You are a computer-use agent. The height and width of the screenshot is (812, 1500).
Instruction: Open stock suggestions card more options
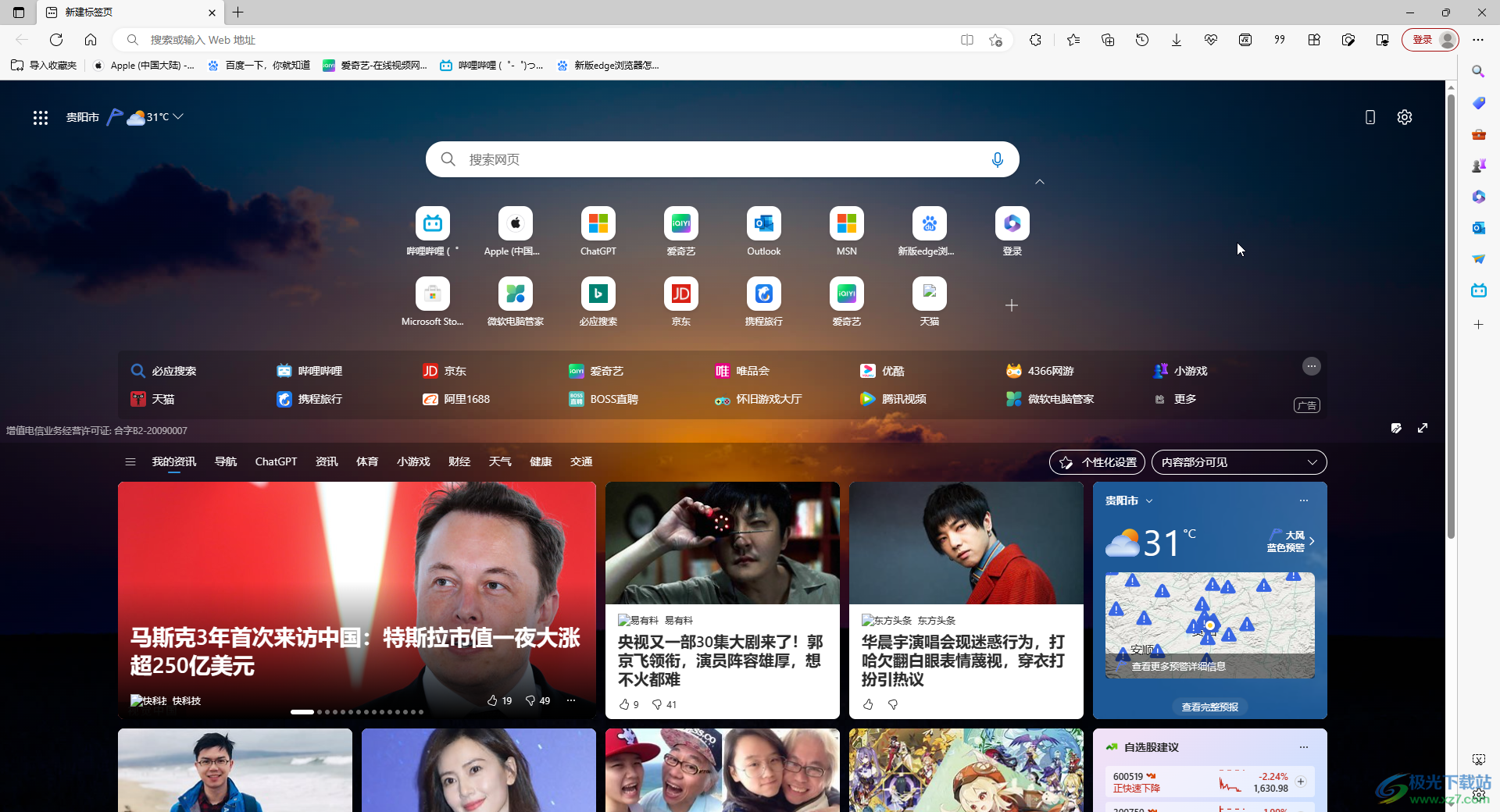1303,747
